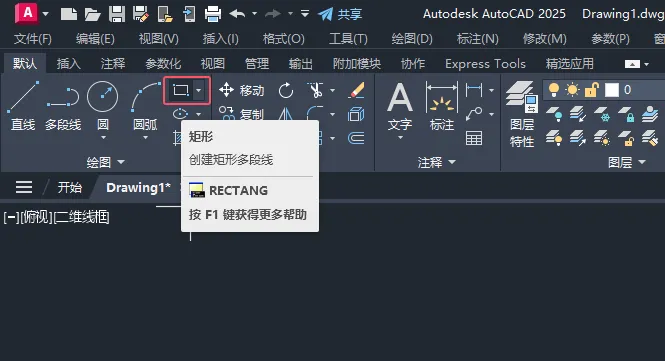Open Layer Properties (图层特性) manager
Screen dimensions: 665x361
point(522,114)
